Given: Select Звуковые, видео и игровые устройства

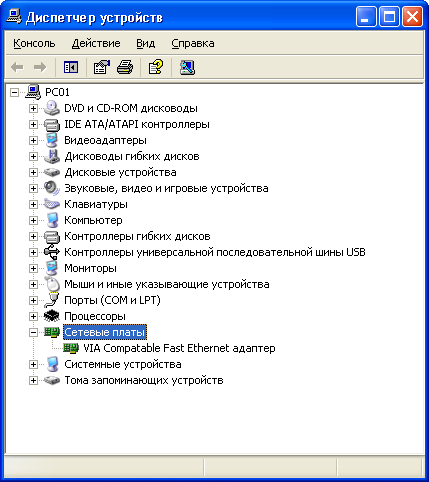Looking at the screenshot, I should tap(166, 188).
